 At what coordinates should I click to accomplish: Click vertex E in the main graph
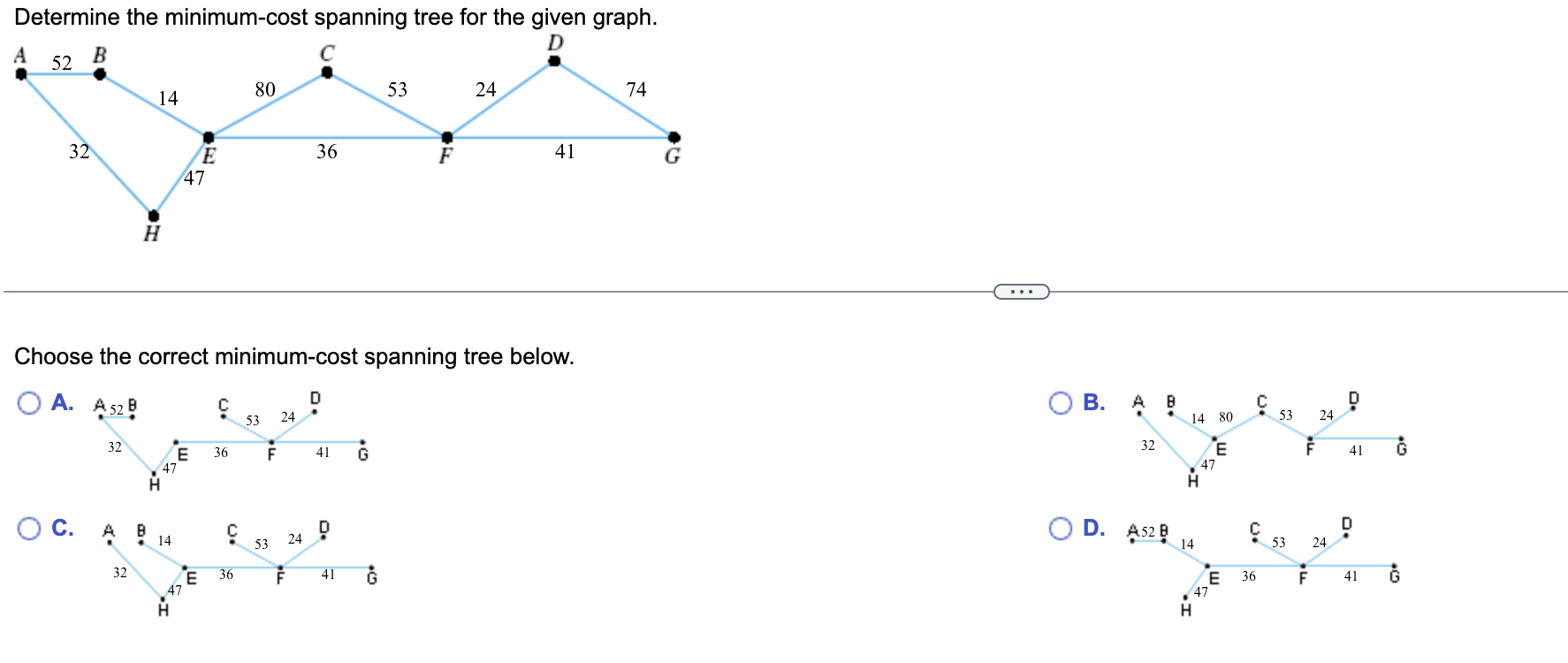click(x=209, y=136)
